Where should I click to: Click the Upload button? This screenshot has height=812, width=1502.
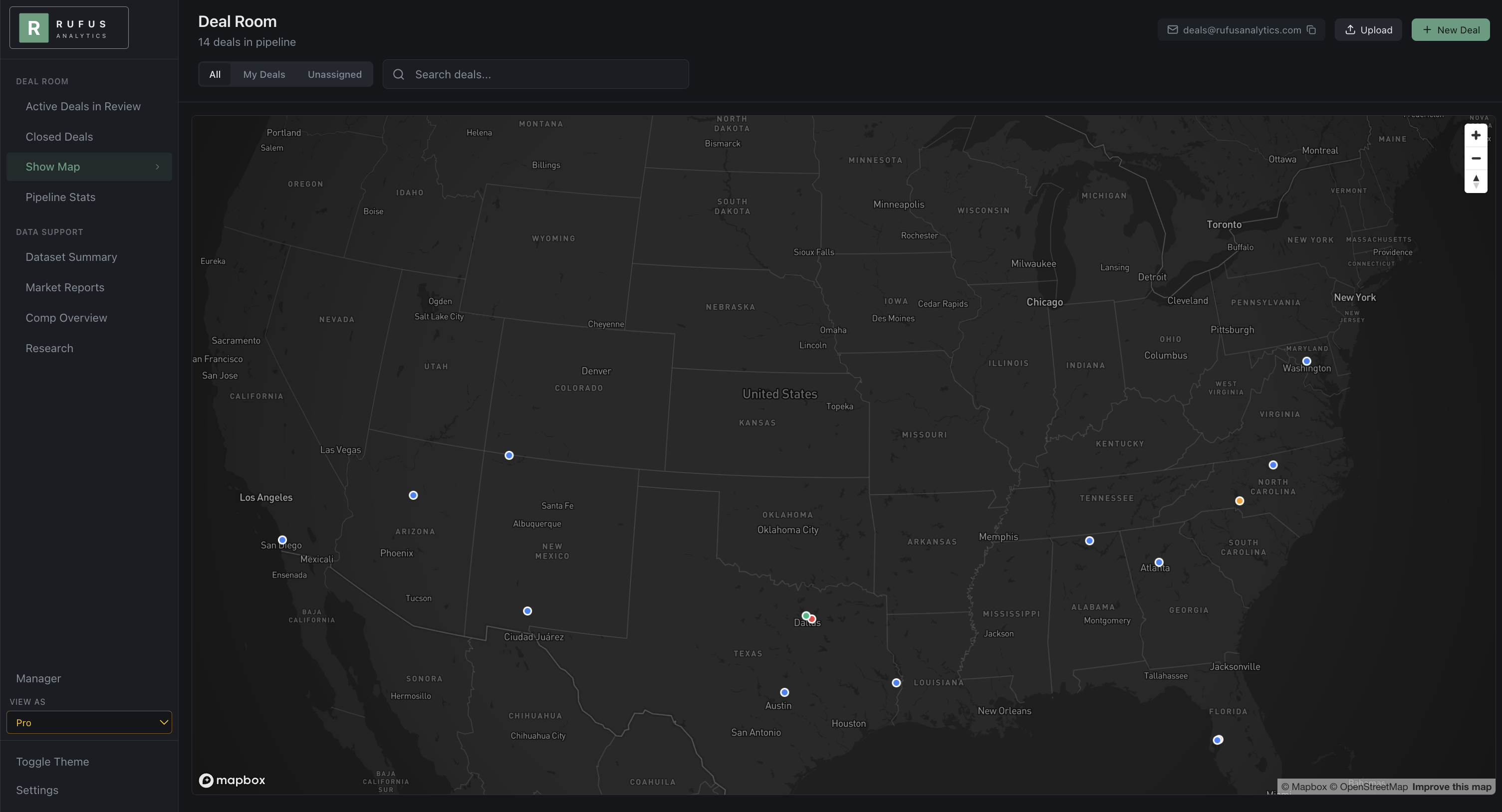pyautogui.click(x=1368, y=30)
